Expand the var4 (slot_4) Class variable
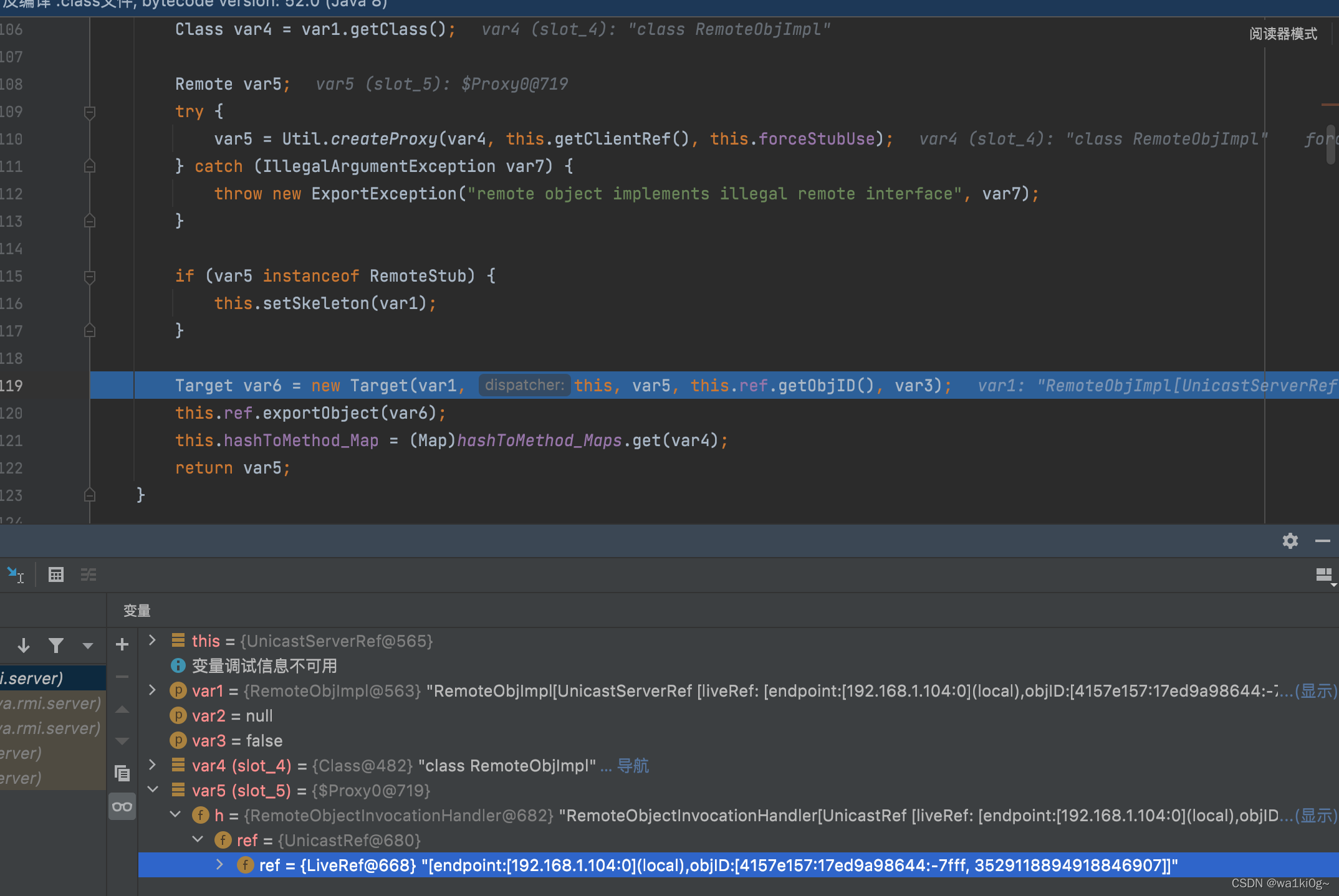Screen dimensions: 1339x896 tap(152, 765)
